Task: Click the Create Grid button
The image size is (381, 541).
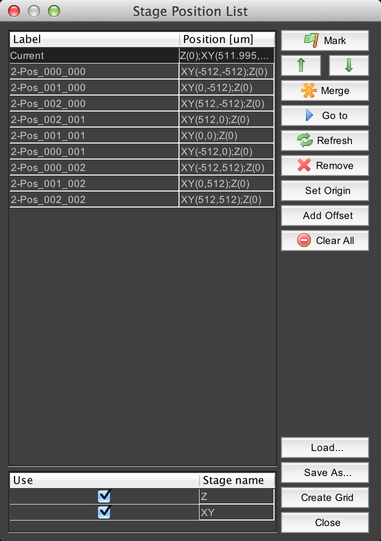Action: (325, 498)
